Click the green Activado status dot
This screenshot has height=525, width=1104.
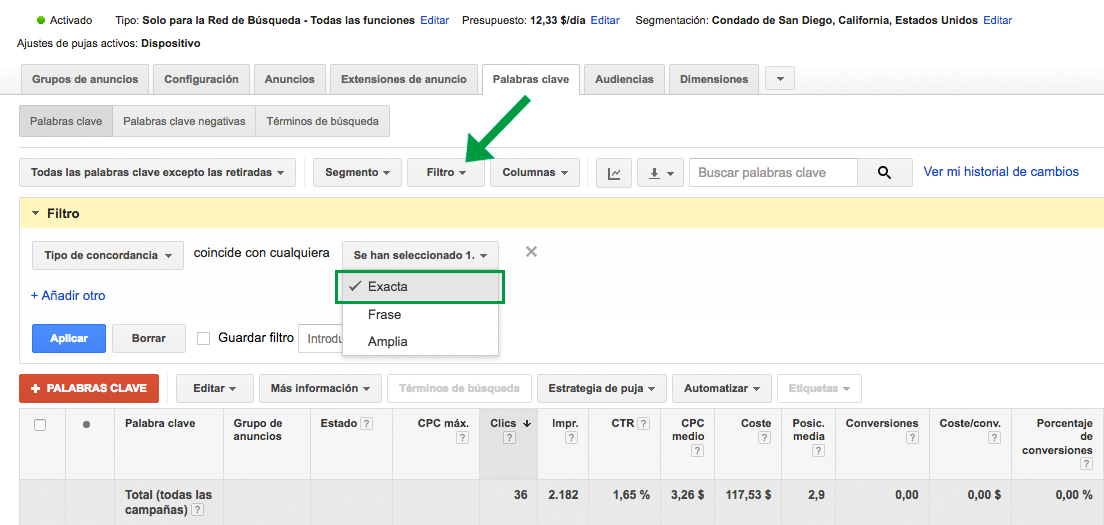click(40, 20)
